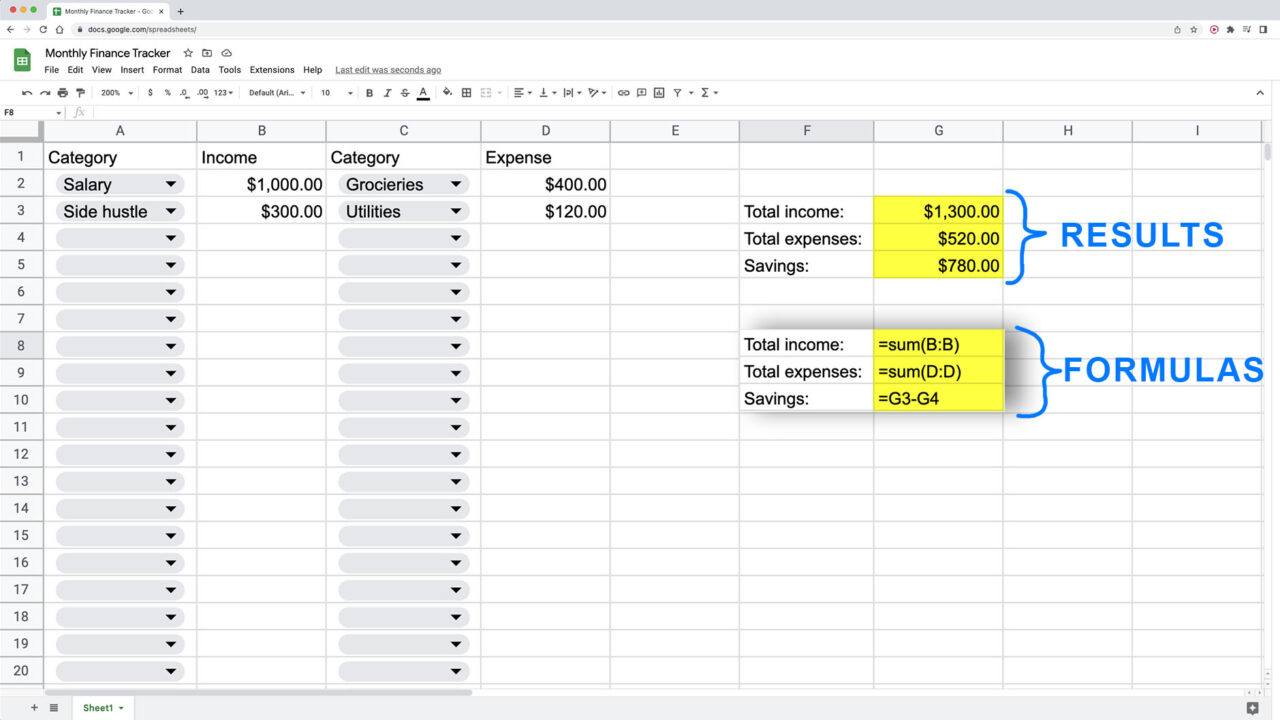Open the text color picker
Image resolution: width=1280 pixels, height=720 pixels.
[423, 92]
